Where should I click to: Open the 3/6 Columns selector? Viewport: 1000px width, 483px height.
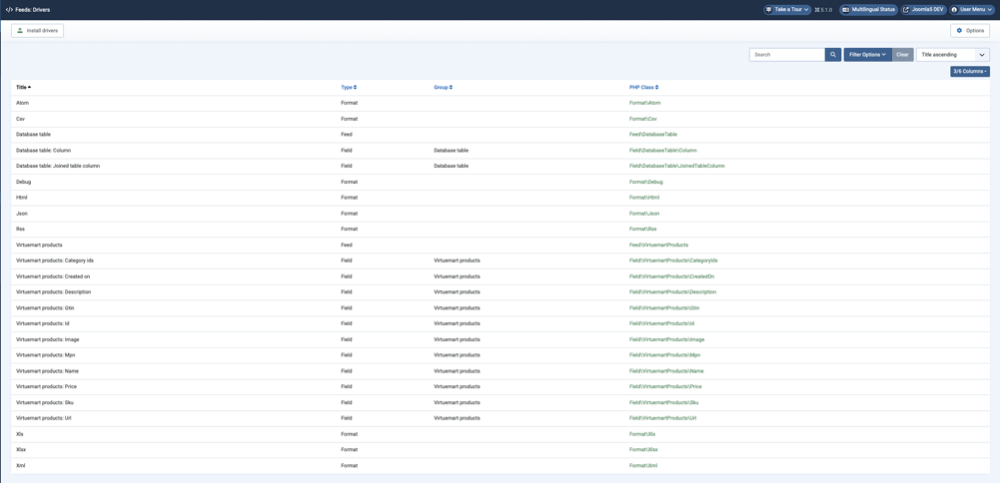tap(969, 71)
